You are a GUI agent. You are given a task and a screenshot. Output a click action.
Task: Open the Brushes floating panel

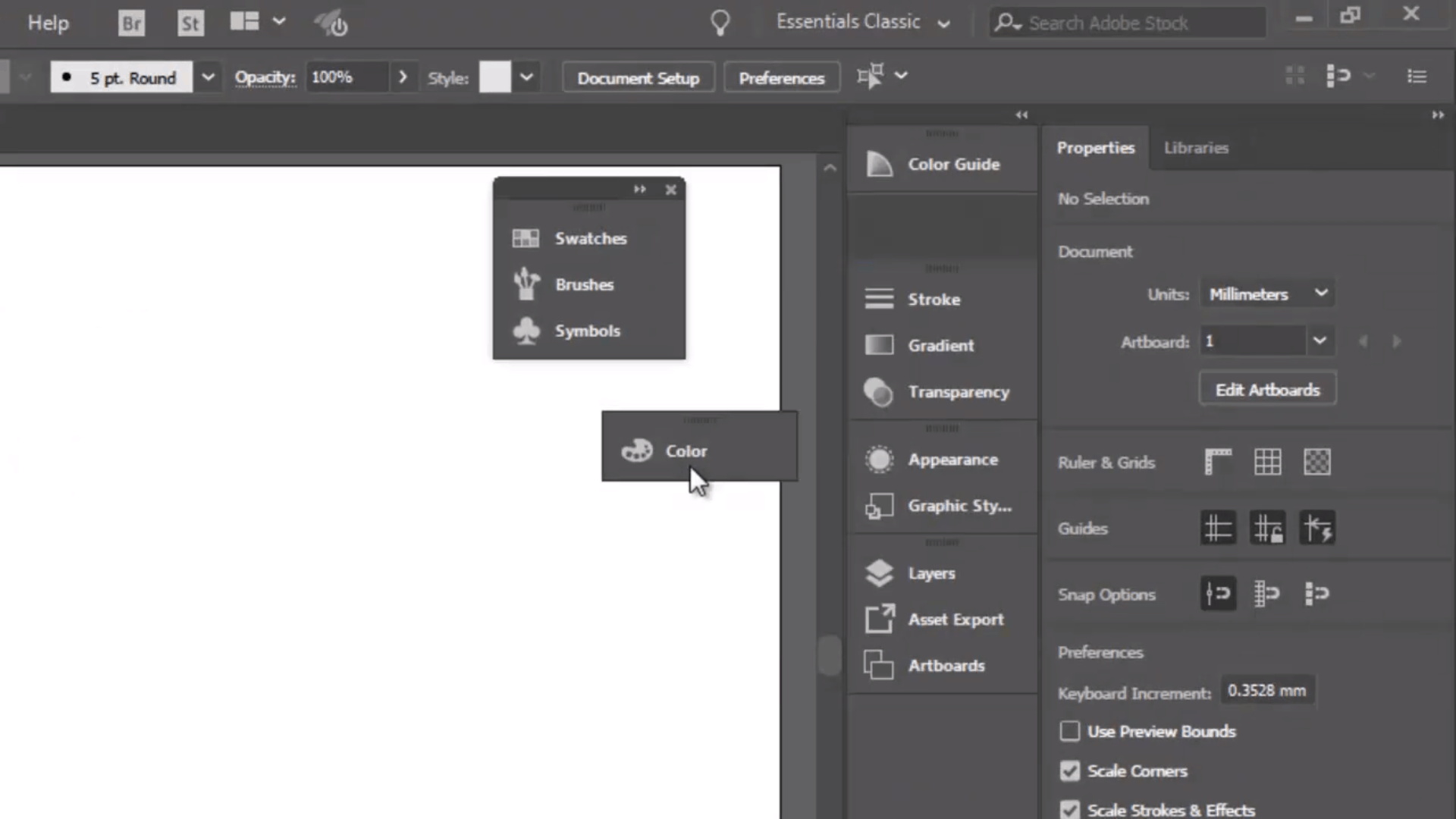pos(588,284)
